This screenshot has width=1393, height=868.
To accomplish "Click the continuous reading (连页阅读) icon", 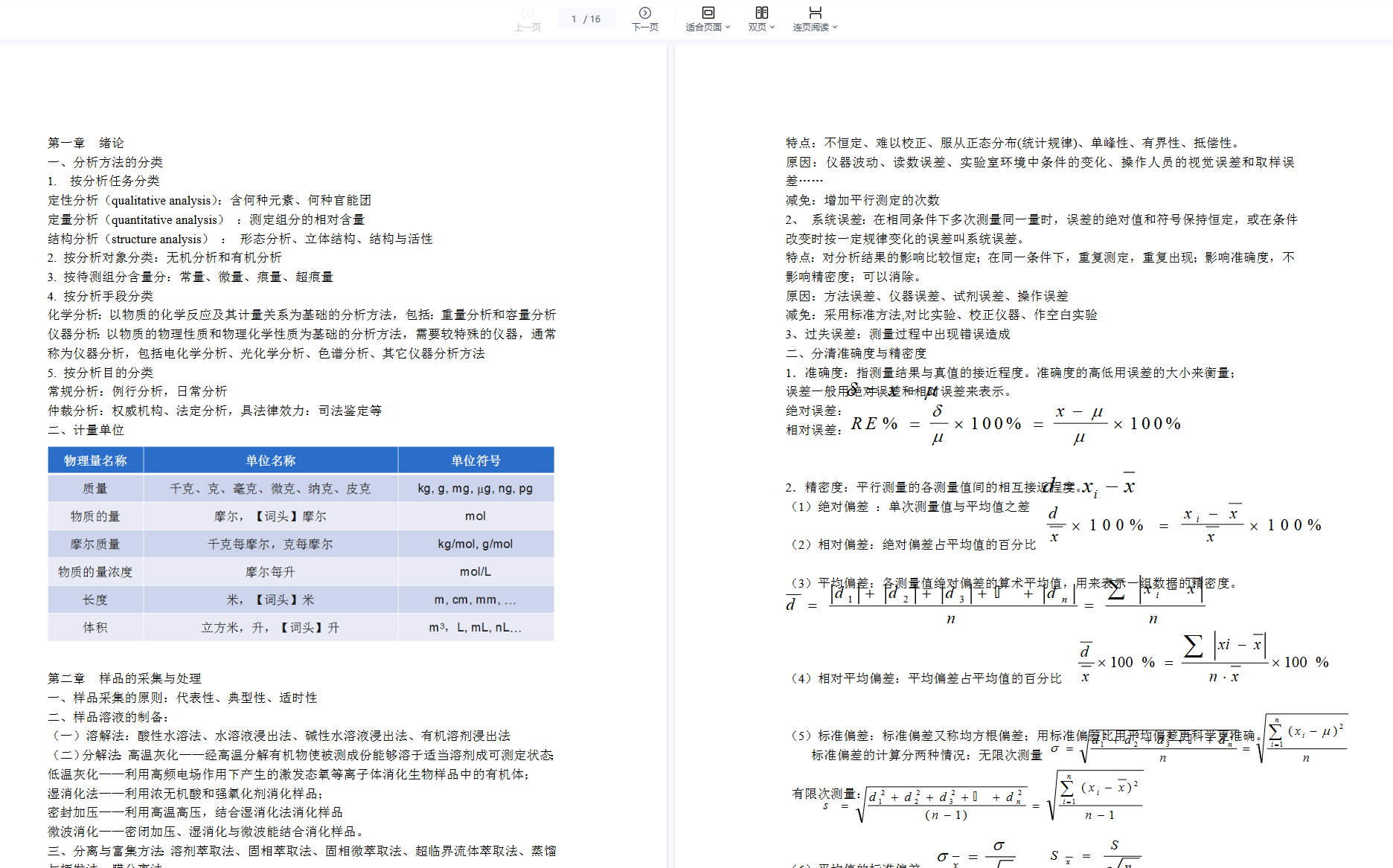I will pos(815,13).
